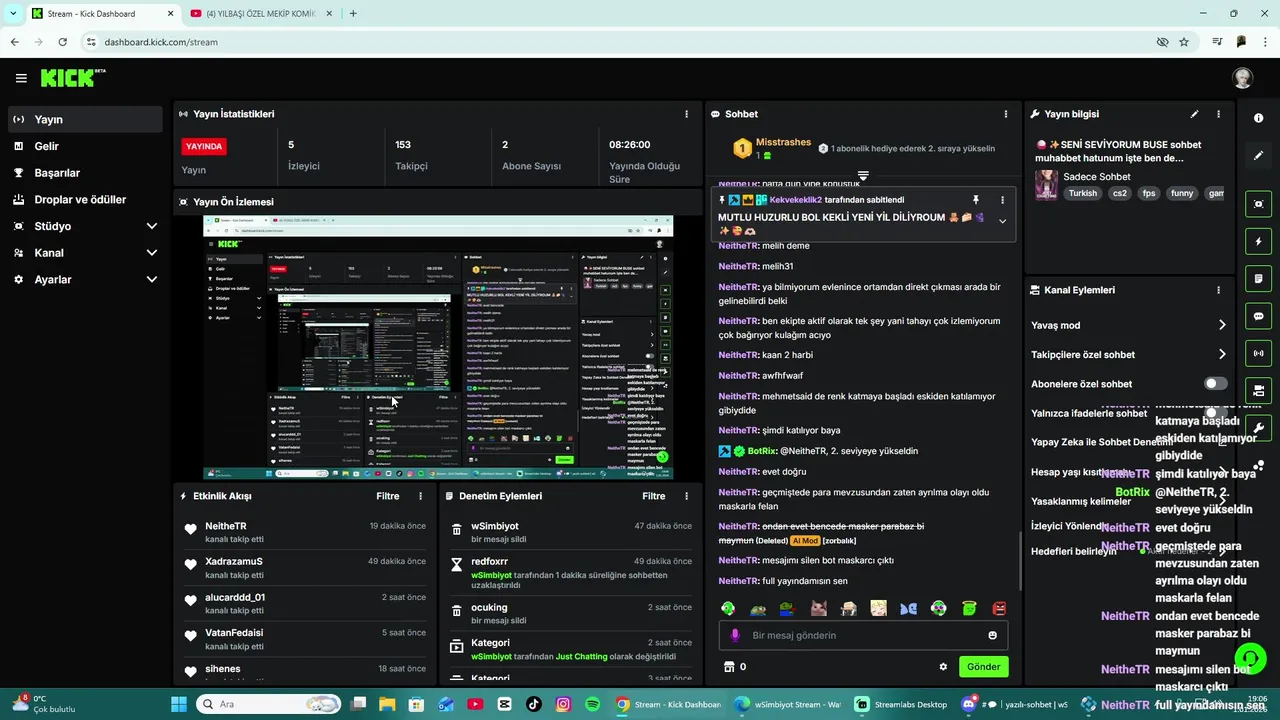Open Kanal Eylemleri panel three-dot menu

point(1218,290)
